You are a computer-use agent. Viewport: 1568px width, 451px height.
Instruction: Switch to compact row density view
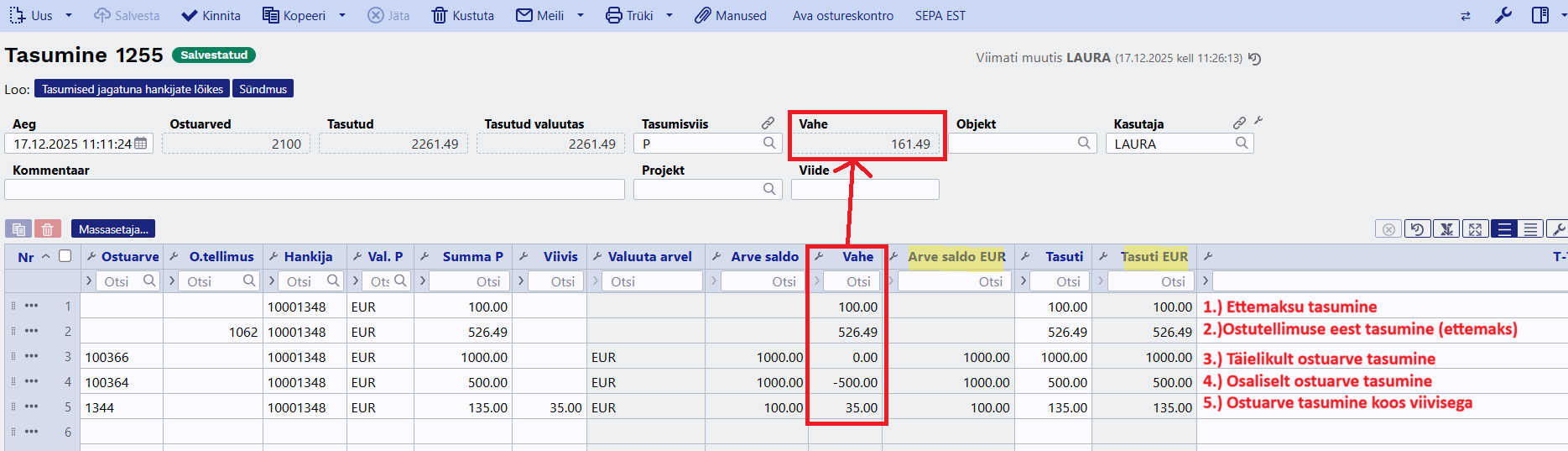point(1531,229)
